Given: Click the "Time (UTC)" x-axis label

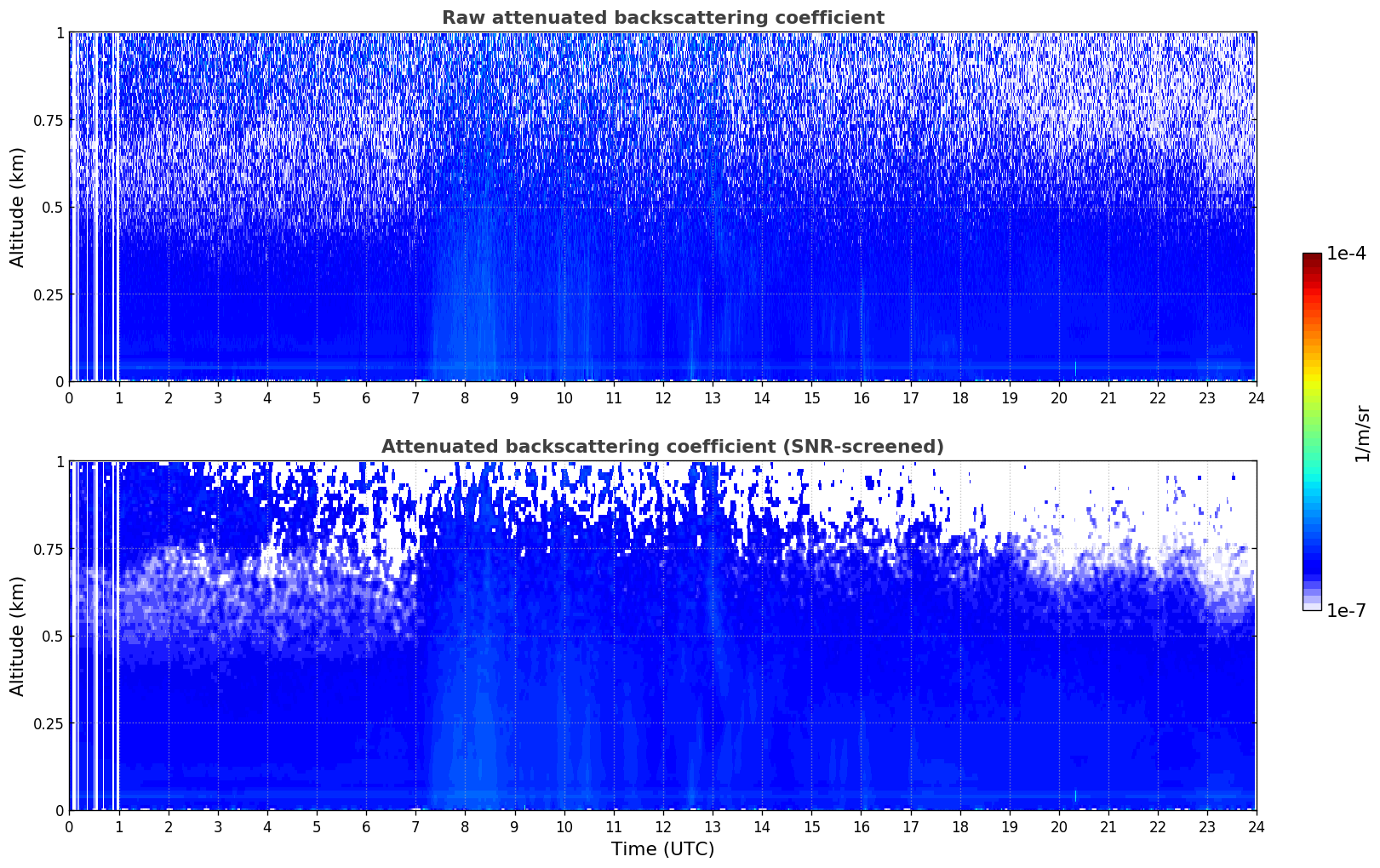Looking at the screenshot, I should pyautogui.click(x=662, y=849).
